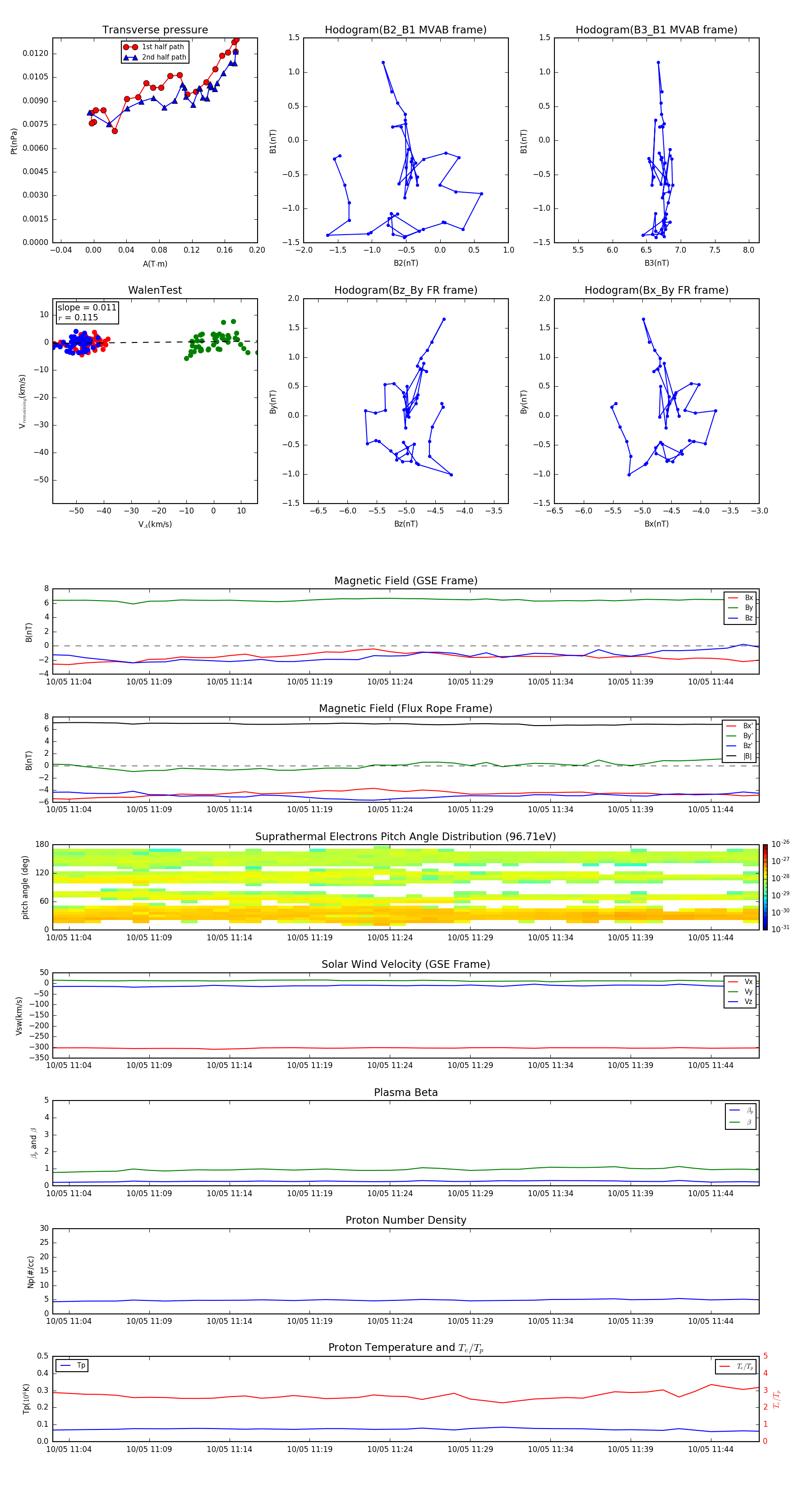Screen dimensions: 812x1489
Task: Click the orange band in pitch angle spectrogram
Action: click(406, 915)
